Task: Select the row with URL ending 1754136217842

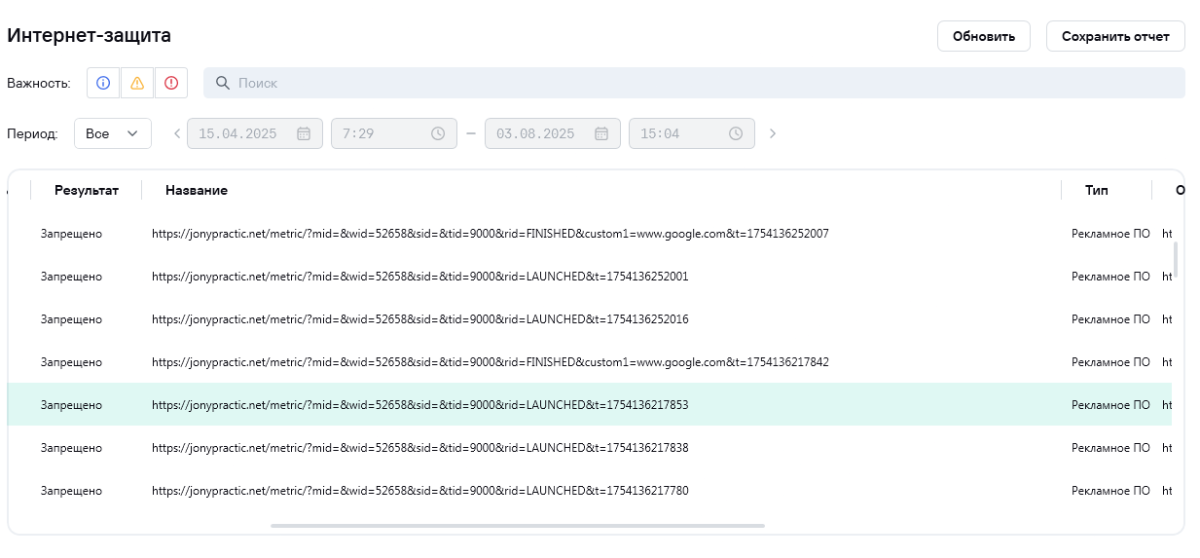Action: (590, 362)
